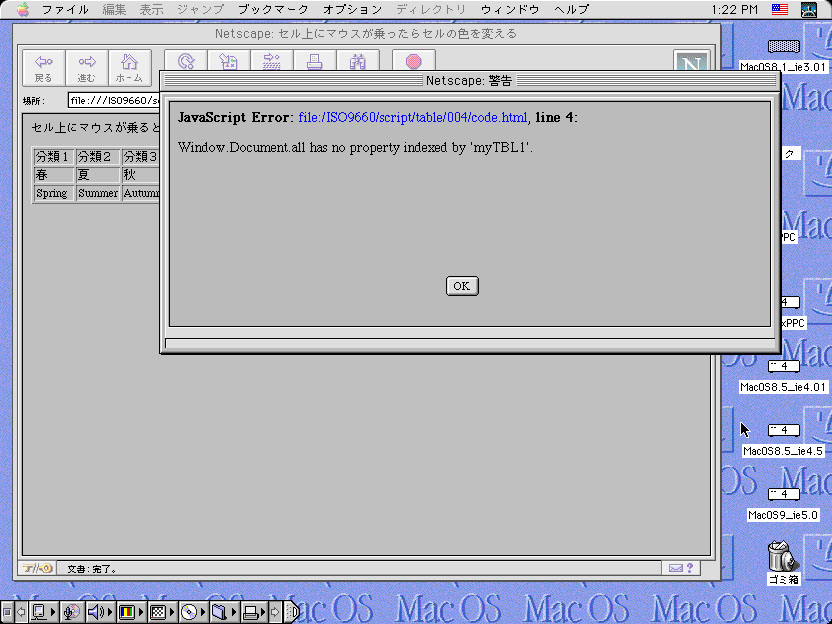Open the monitor resolution checkerboard module
Screen dimensions: 832x624
coord(162,612)
